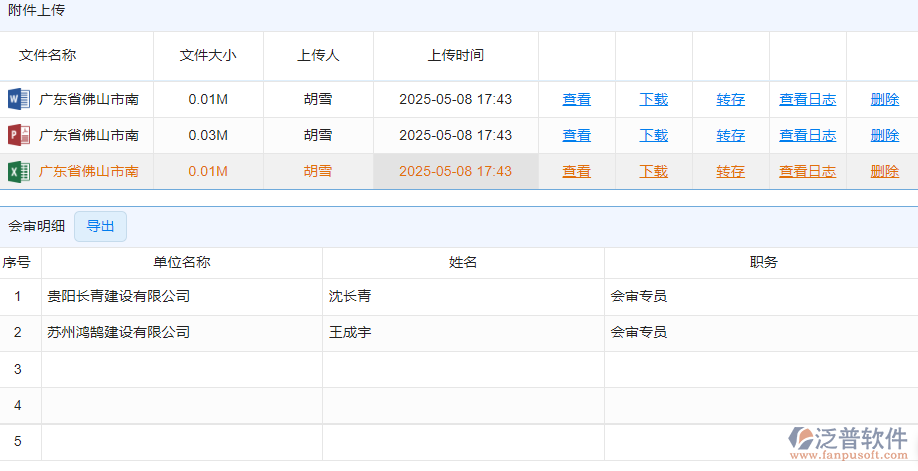Click the PowerPoint file icon
This screenshot has height=471, width=918.
pyautogui.click(x=19, y=135)
